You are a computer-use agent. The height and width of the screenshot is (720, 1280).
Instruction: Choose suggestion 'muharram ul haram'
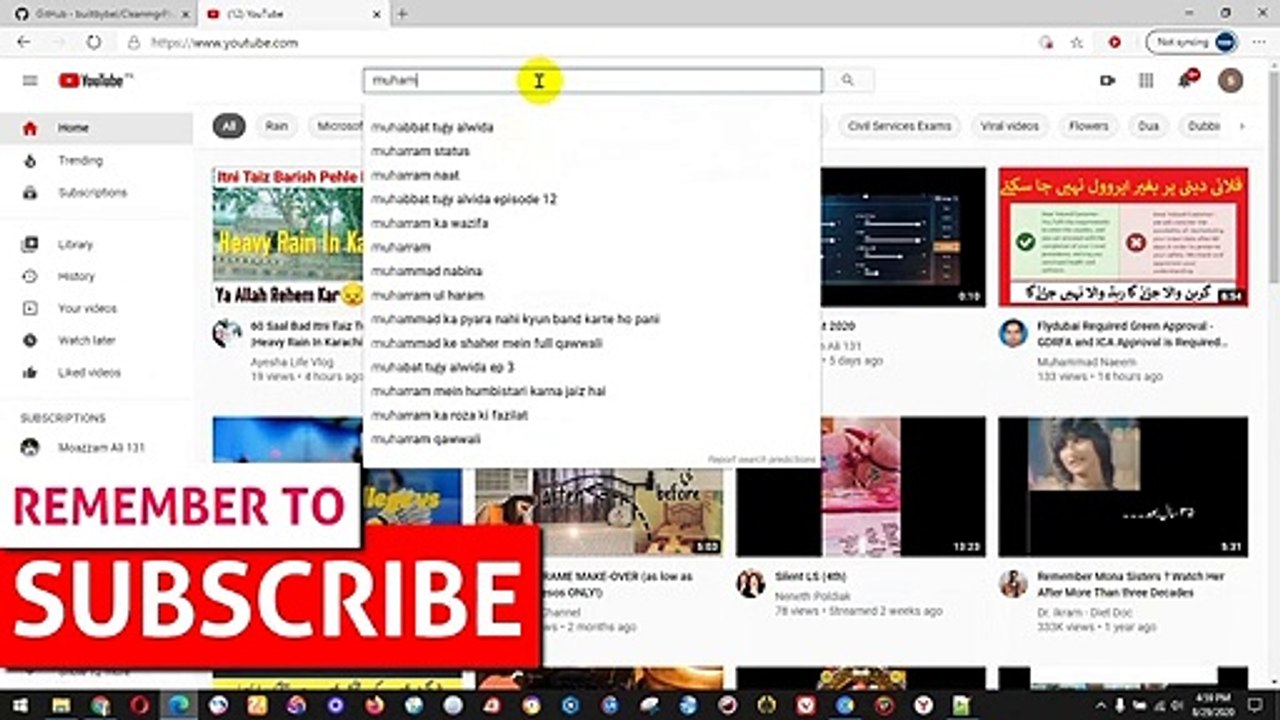coord(592,295)
